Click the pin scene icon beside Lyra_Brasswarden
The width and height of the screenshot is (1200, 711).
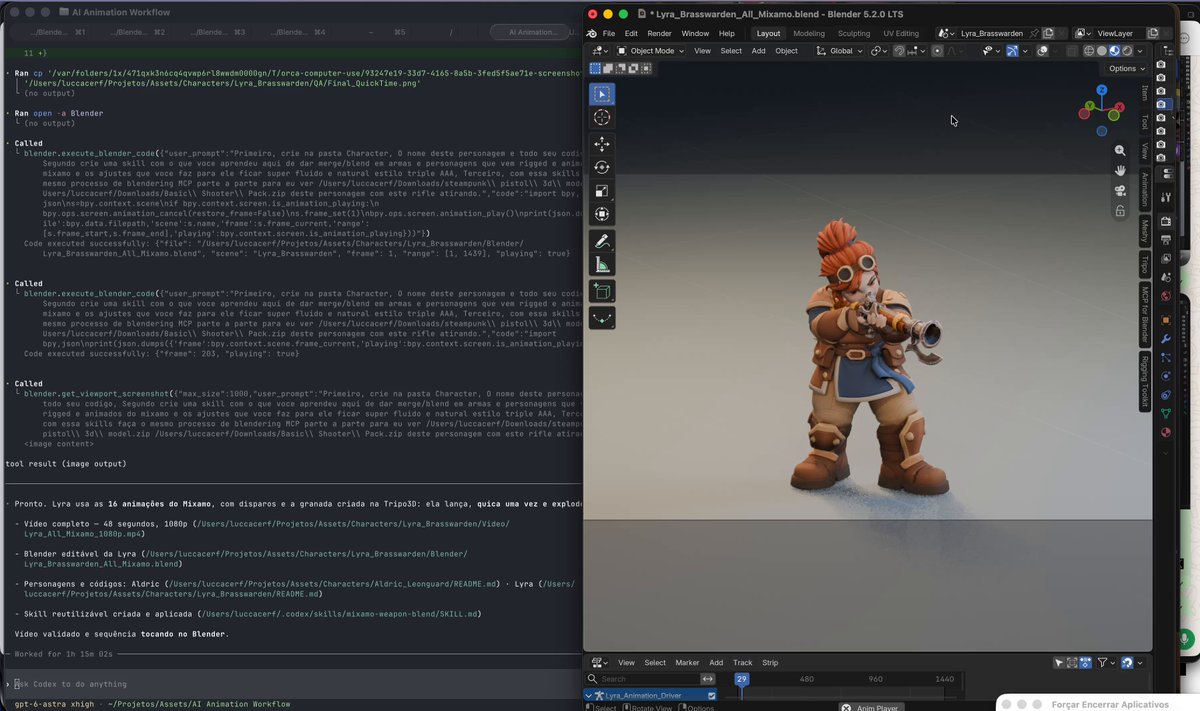click(x=1033, y=33)
